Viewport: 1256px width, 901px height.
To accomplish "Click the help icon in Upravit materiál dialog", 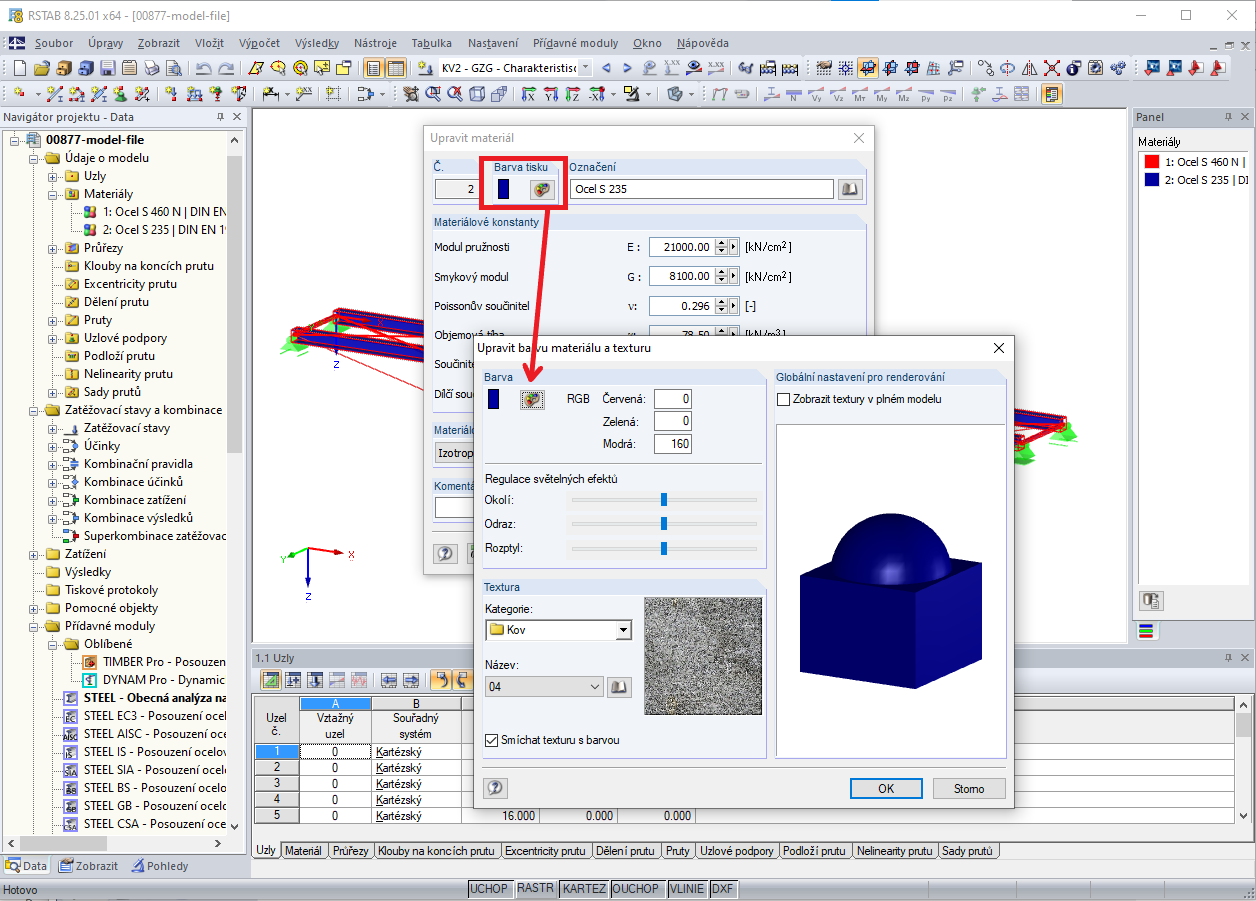I will (x=446, y=553).
